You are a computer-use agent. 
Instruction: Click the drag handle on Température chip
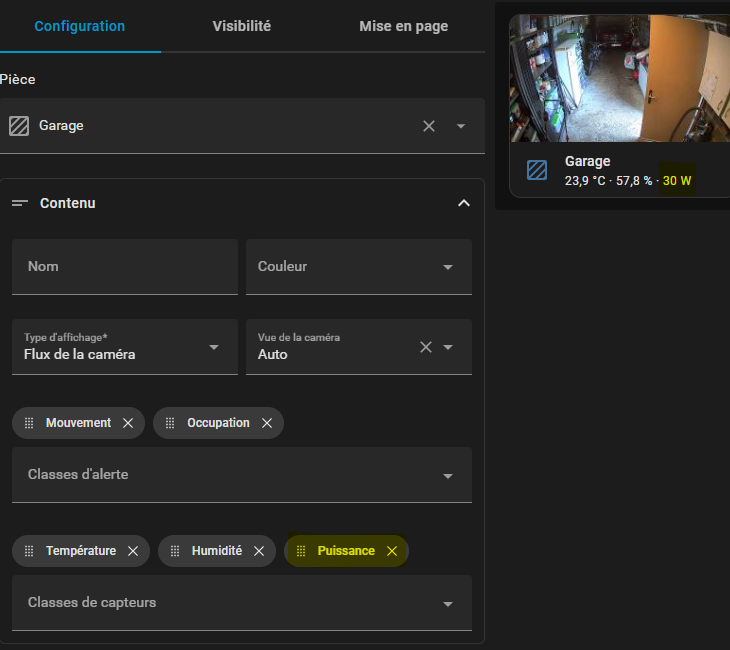coord(29,551)
